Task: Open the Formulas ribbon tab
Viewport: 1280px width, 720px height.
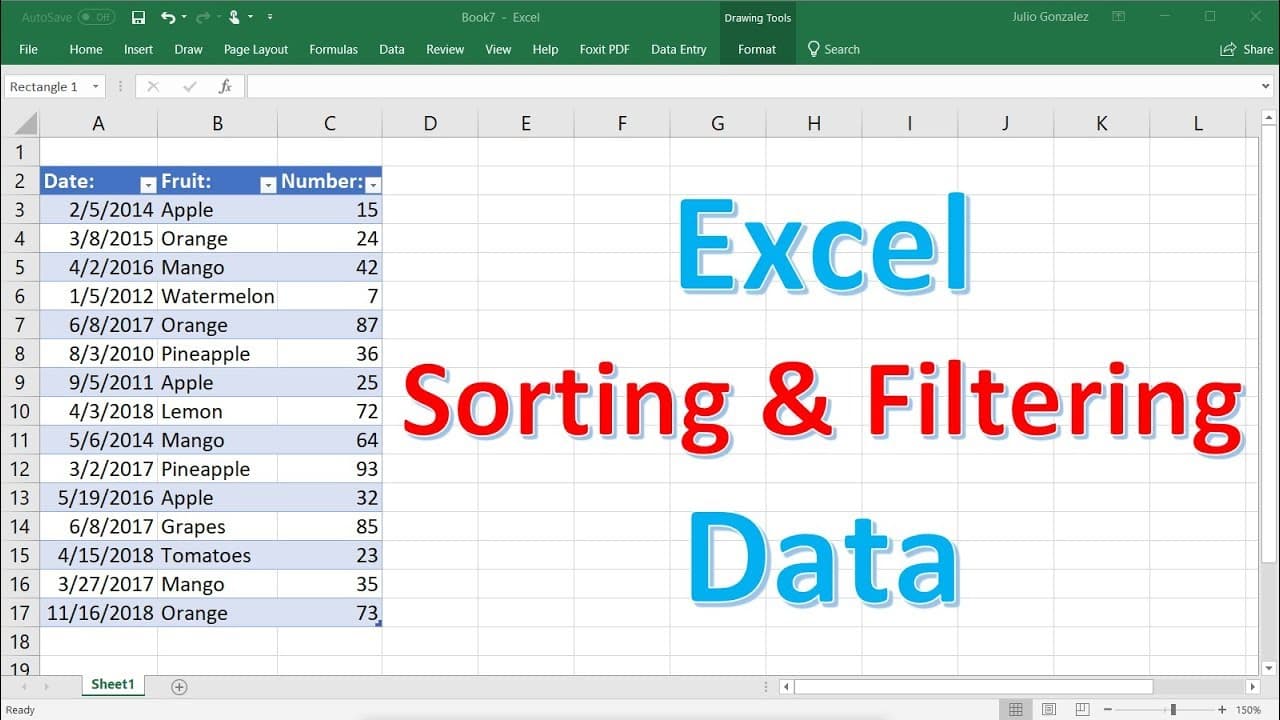Action: (x=333, y=49)
